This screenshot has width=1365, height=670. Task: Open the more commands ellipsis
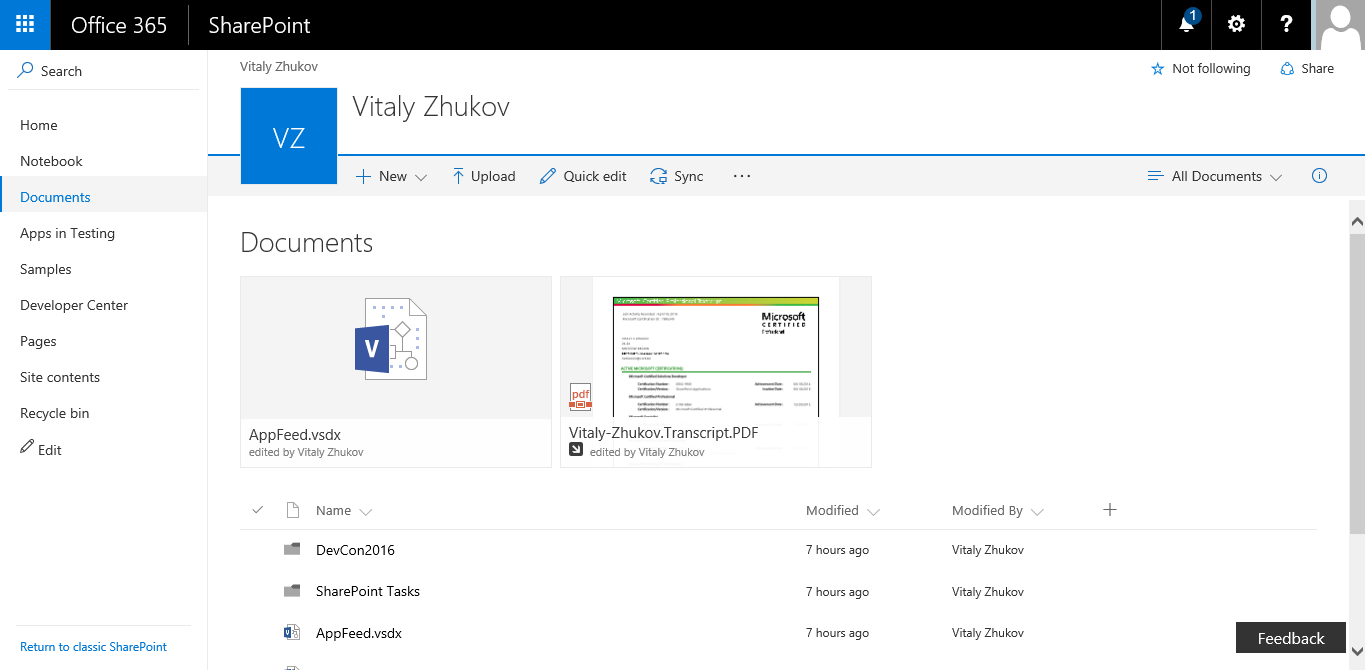(x=741, y=176)
